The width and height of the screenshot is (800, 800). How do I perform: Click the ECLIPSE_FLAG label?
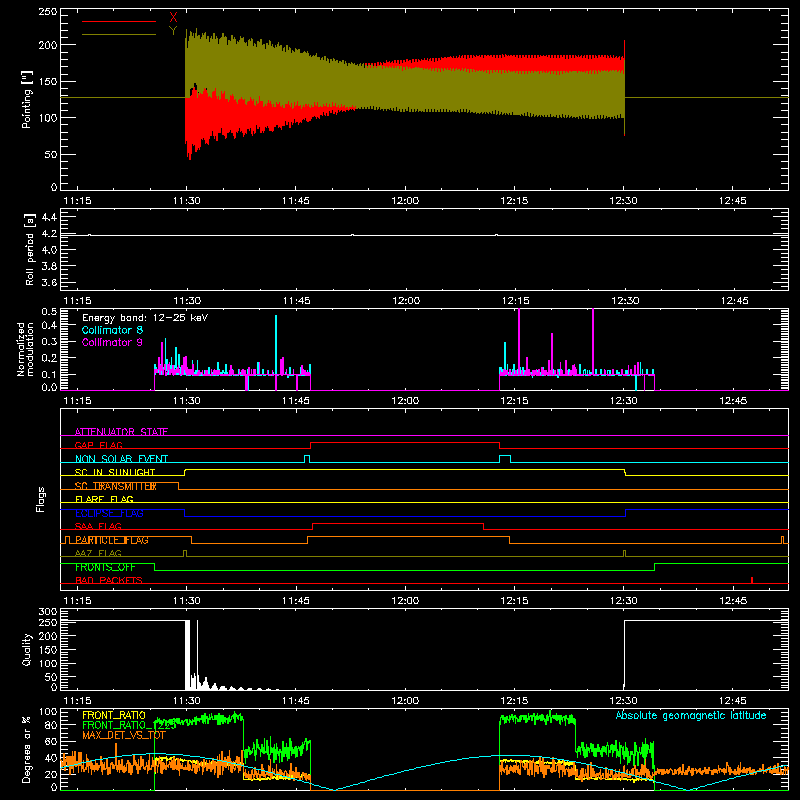[109, 513]
